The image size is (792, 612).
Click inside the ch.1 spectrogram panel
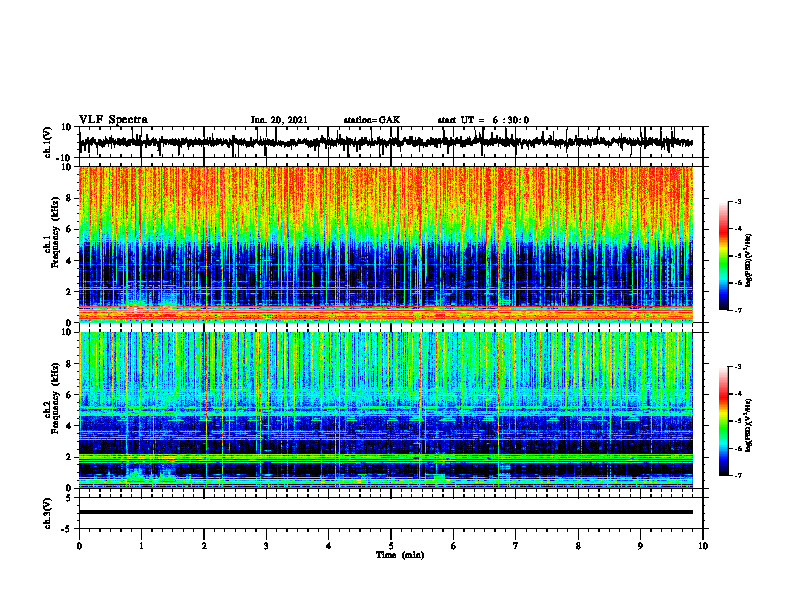(x=385, y=244)
